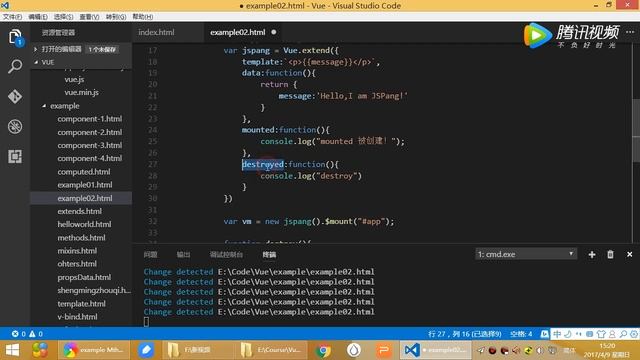640x360 pixels.
Task: Click the taskbar date and time
Action: coord(607,350)
